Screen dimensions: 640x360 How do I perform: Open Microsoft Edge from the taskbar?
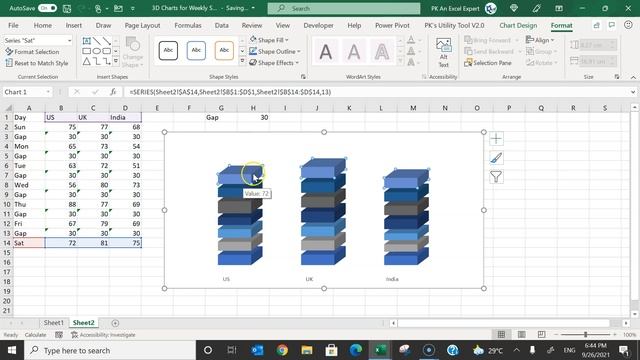(356, 350)
